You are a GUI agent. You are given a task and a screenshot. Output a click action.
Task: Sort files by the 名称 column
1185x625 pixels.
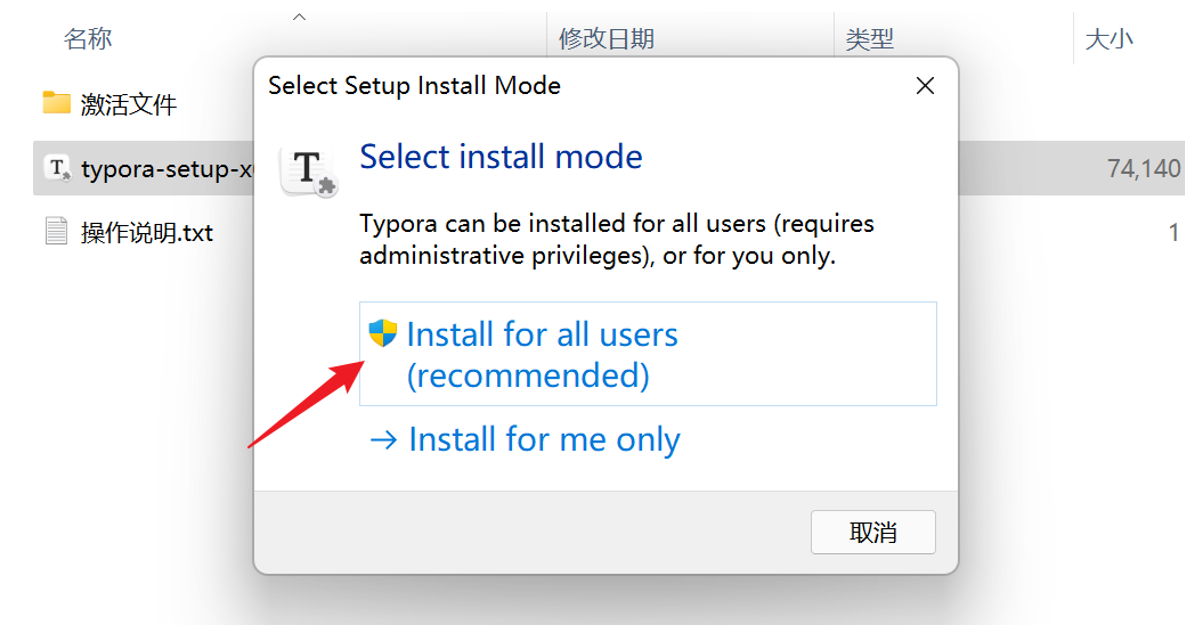click(87, 38)
